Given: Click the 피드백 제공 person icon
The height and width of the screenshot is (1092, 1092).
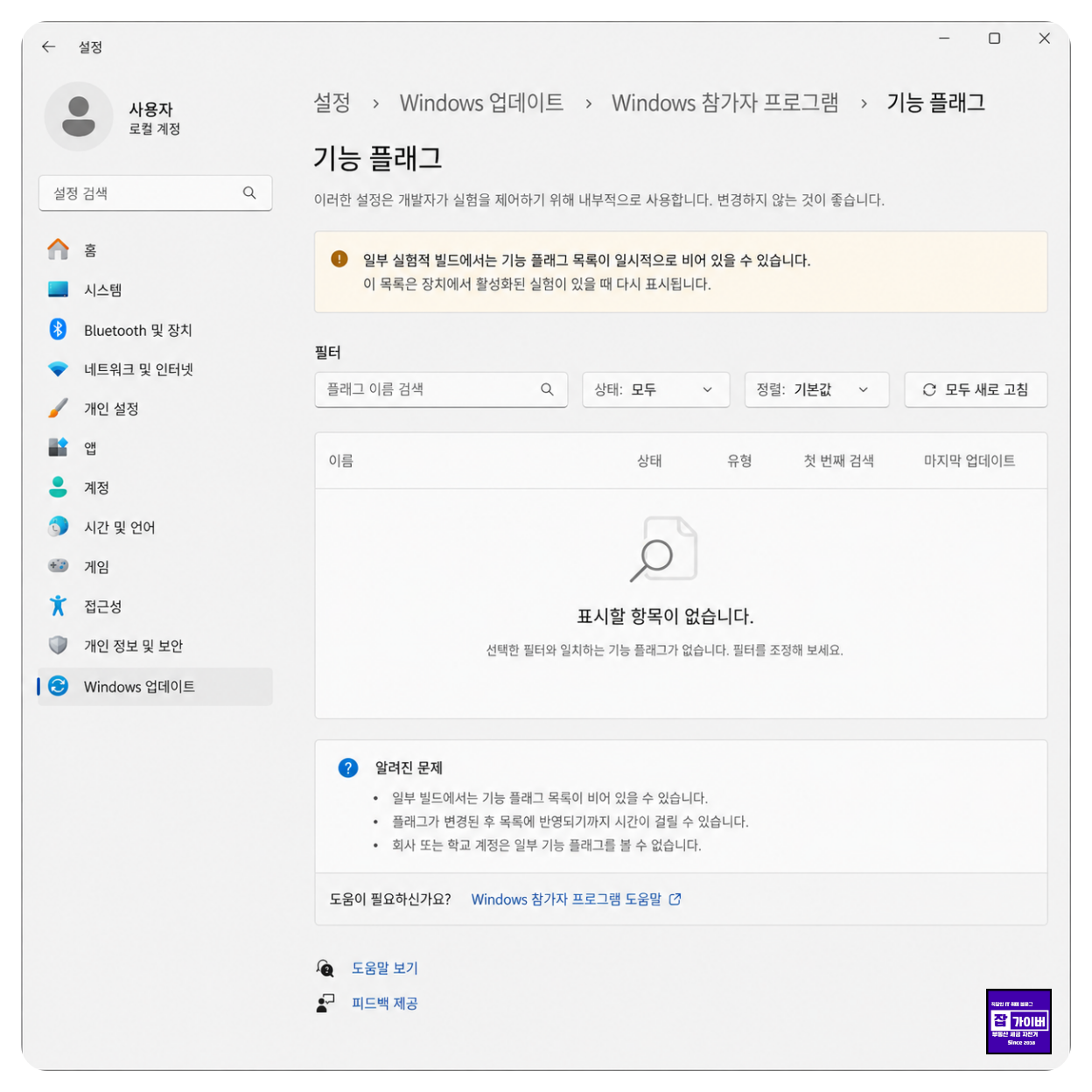Looking at the screenshot, I should point(325,1003).
